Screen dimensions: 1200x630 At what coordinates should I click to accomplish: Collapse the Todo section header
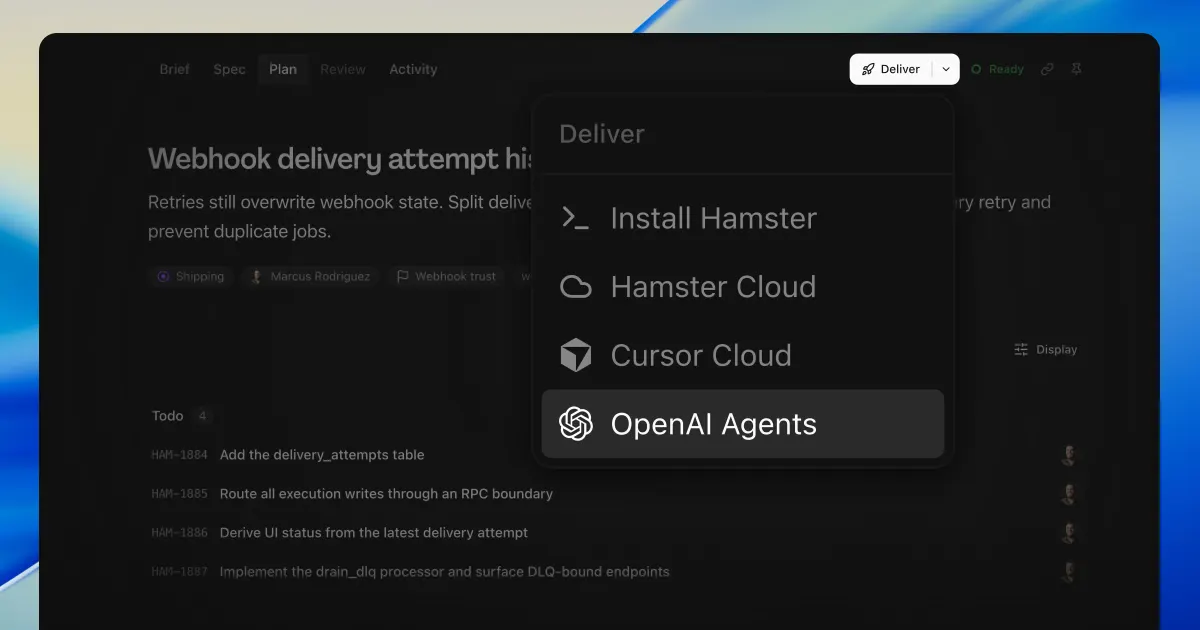(x=167, y=416)
